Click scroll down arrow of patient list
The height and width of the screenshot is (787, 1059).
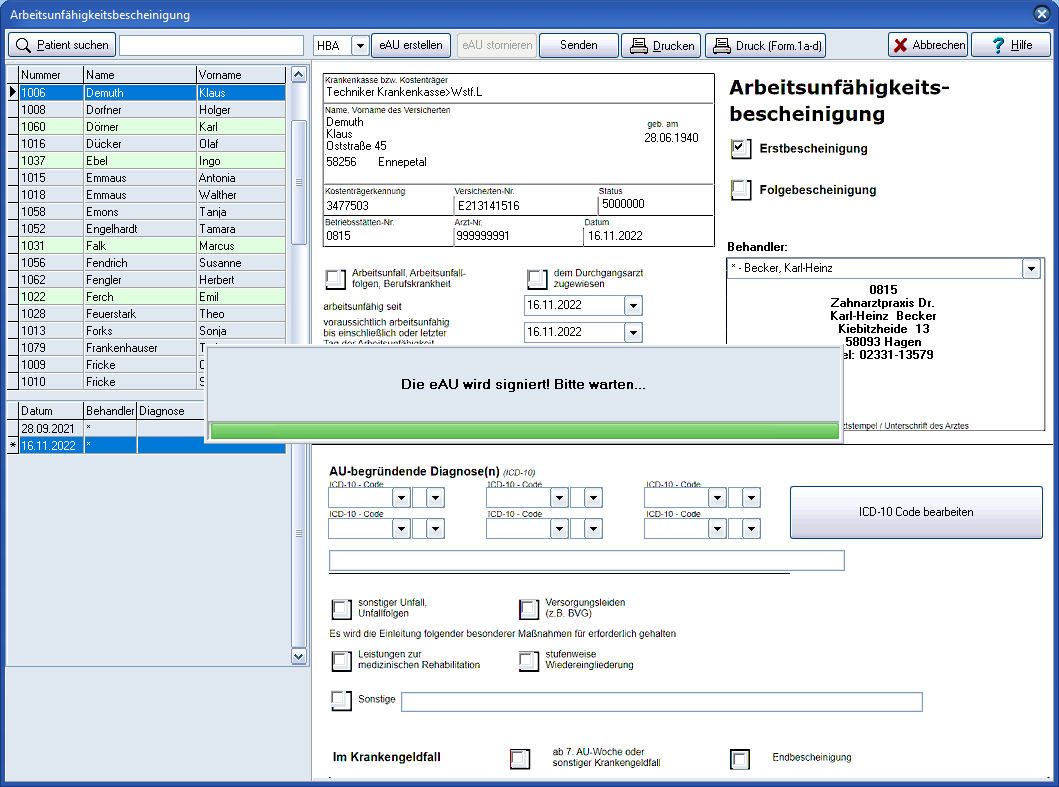(299, 656)
